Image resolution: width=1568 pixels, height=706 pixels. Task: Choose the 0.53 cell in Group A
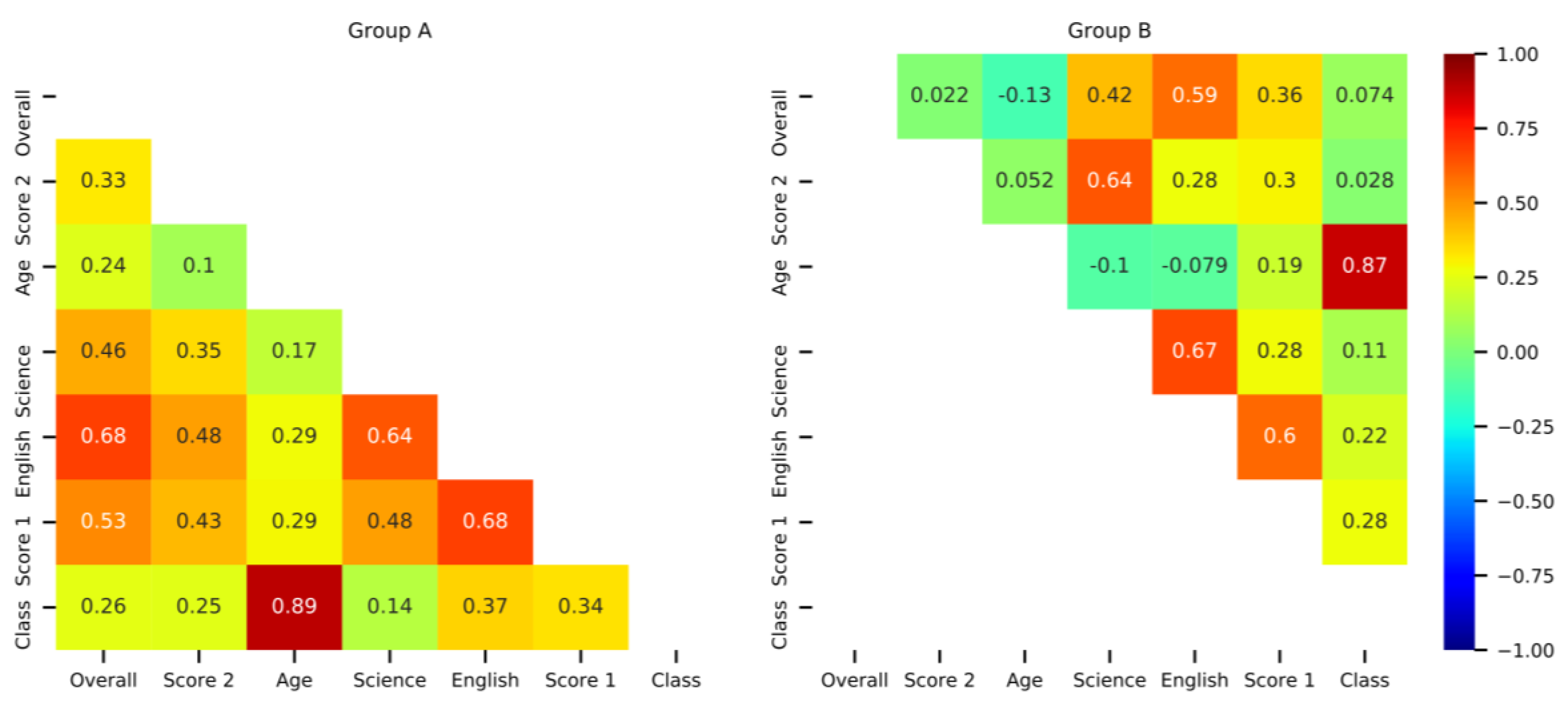103,521
